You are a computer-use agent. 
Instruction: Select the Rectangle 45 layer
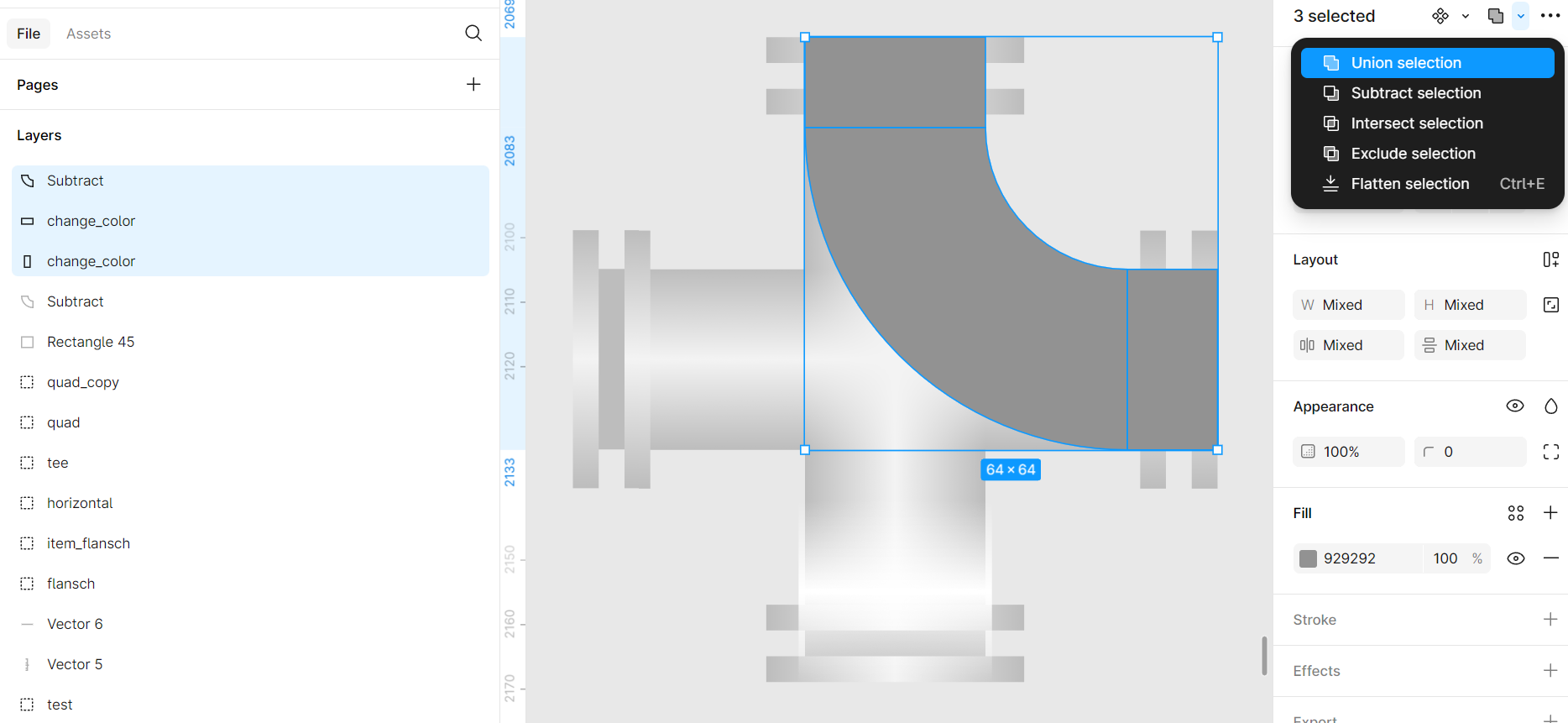click(91, 342)
